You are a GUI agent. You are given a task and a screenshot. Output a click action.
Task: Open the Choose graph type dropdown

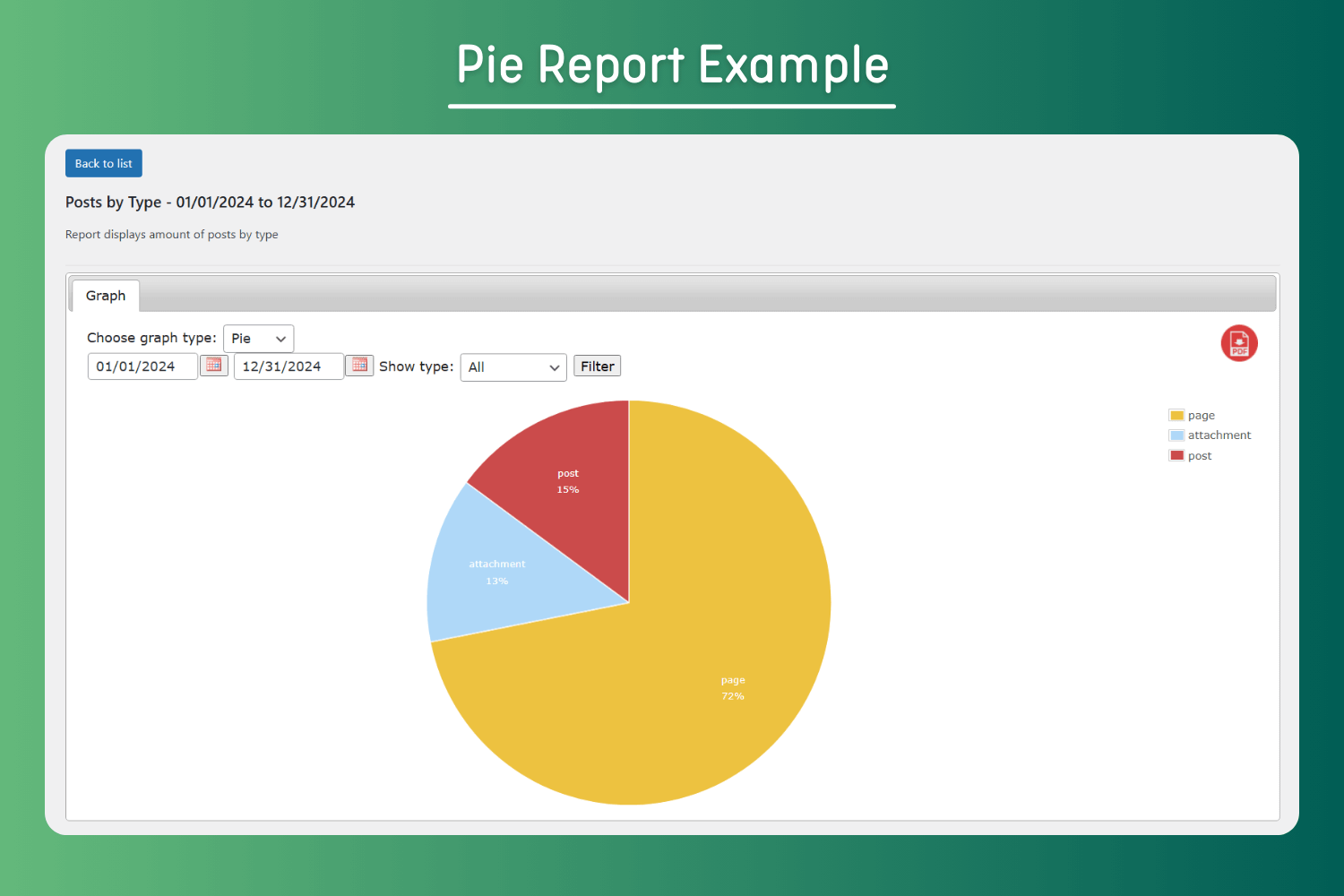(258, 339)
